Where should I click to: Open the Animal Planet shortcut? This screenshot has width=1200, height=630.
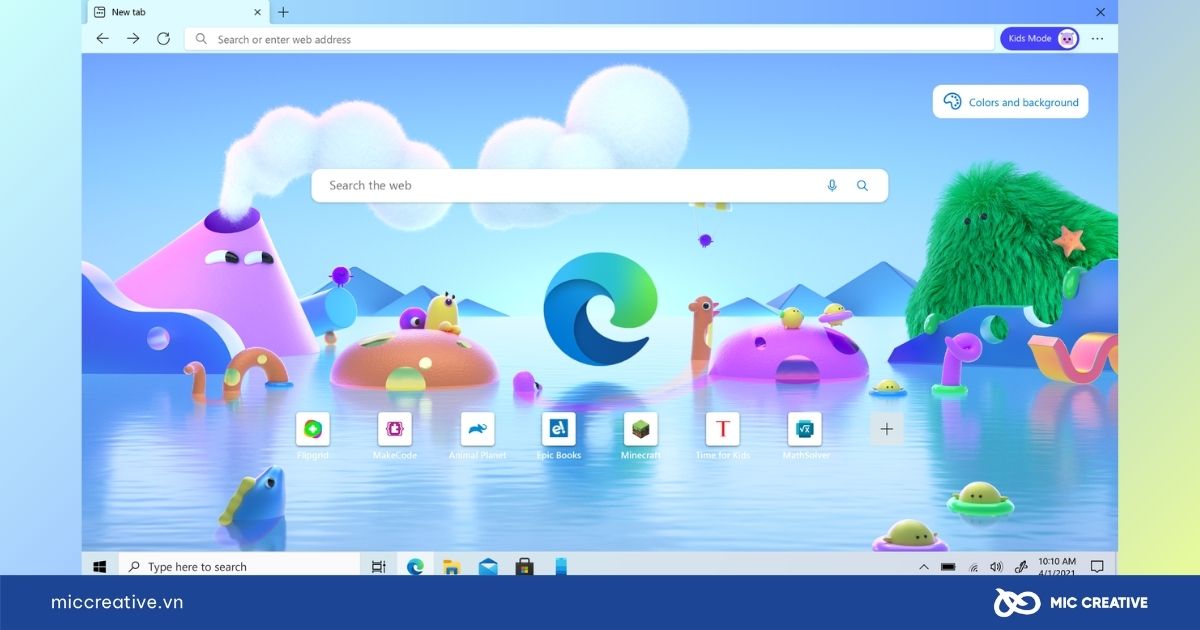[476, 430]
